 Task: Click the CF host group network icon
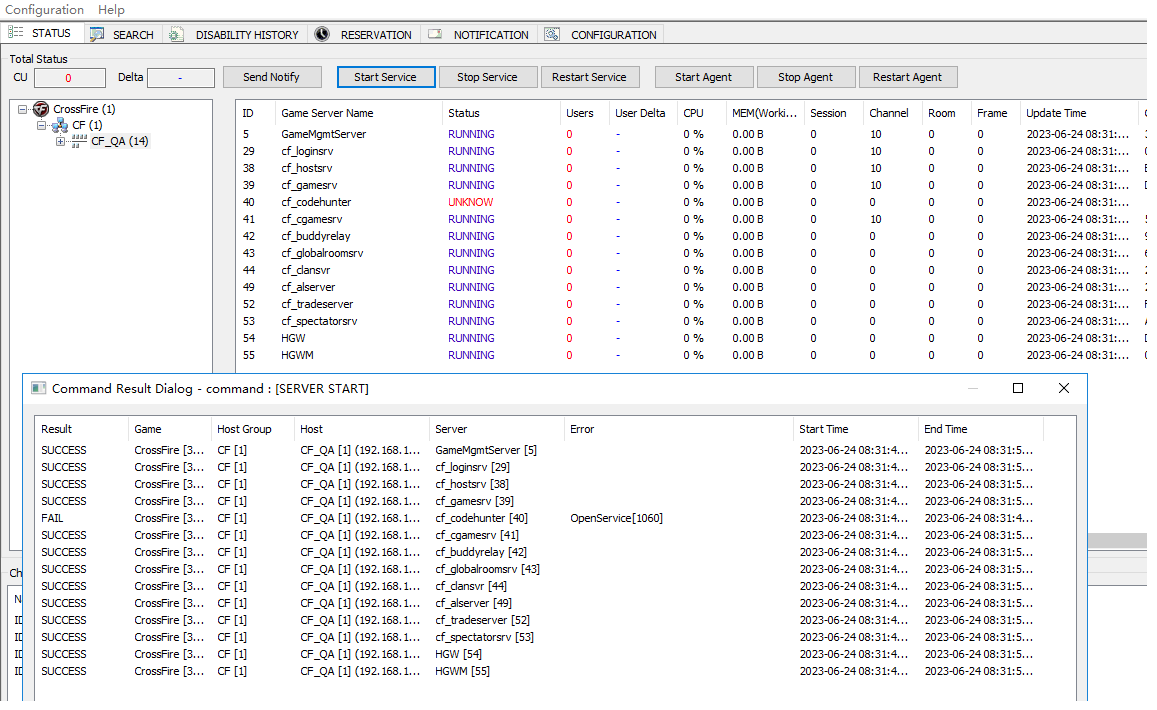click(x=61, y=125)
